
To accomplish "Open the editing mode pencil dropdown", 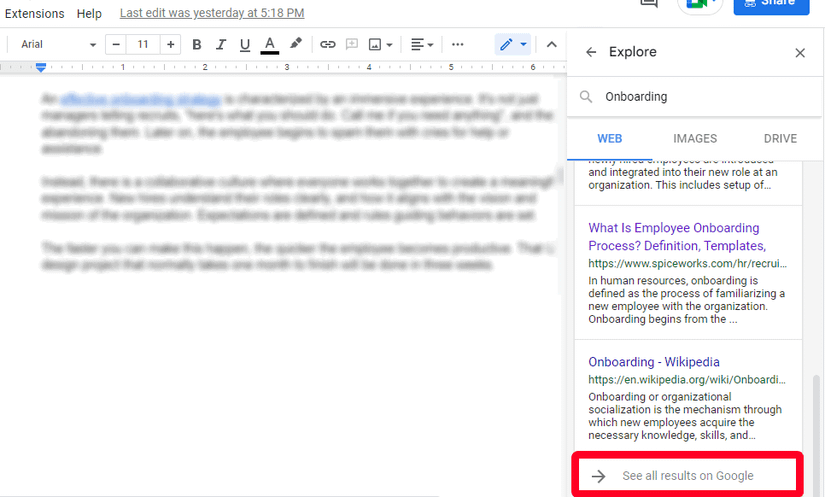I will point(513,45).
